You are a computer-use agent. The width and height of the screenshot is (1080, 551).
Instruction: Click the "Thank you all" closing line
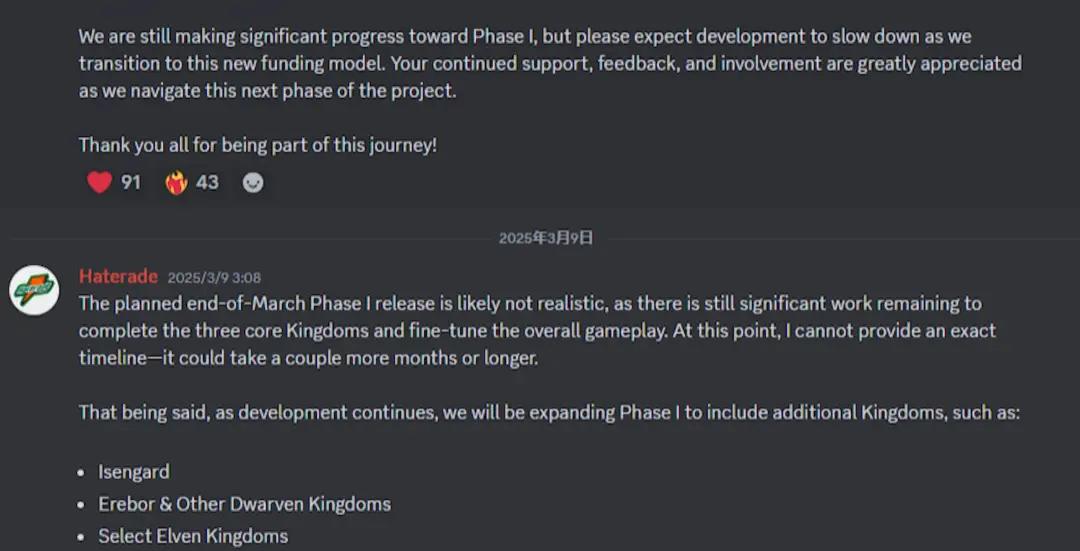tap(258, 145)
